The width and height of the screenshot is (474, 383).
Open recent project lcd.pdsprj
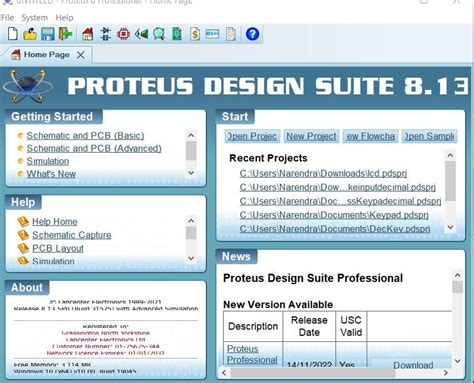click(323, 173)
